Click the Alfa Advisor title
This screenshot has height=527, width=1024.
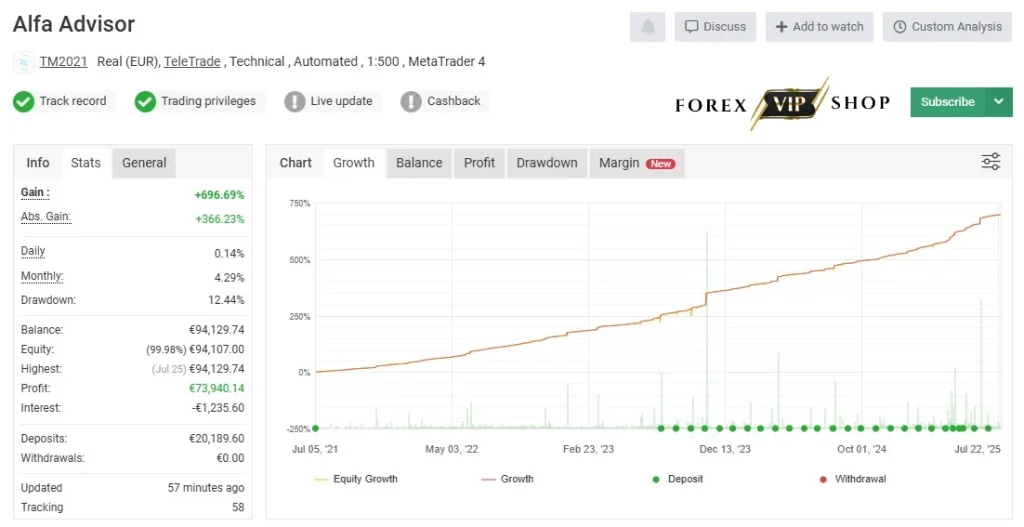(74, 24)
